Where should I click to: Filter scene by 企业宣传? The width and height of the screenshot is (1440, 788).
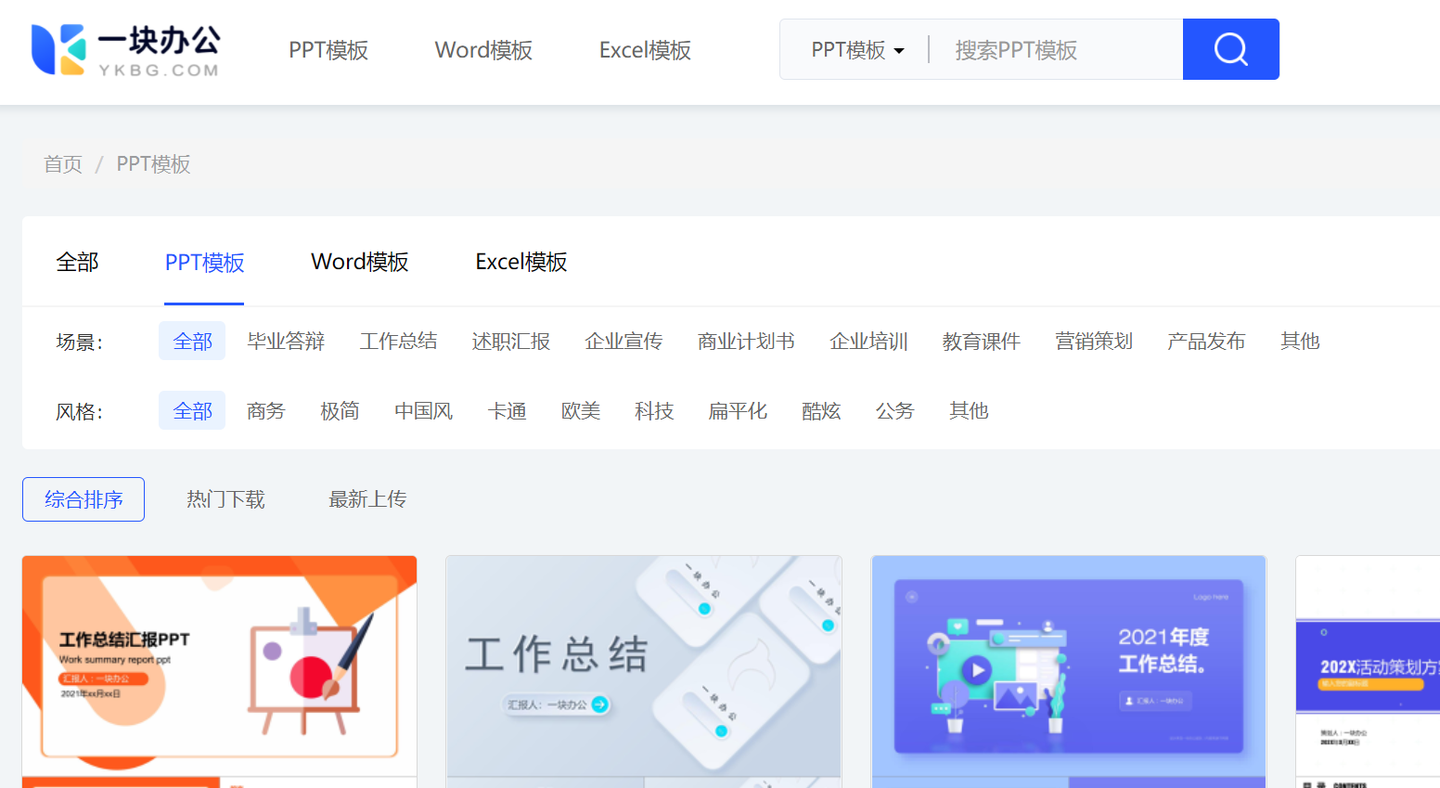[x=623, y=341]
